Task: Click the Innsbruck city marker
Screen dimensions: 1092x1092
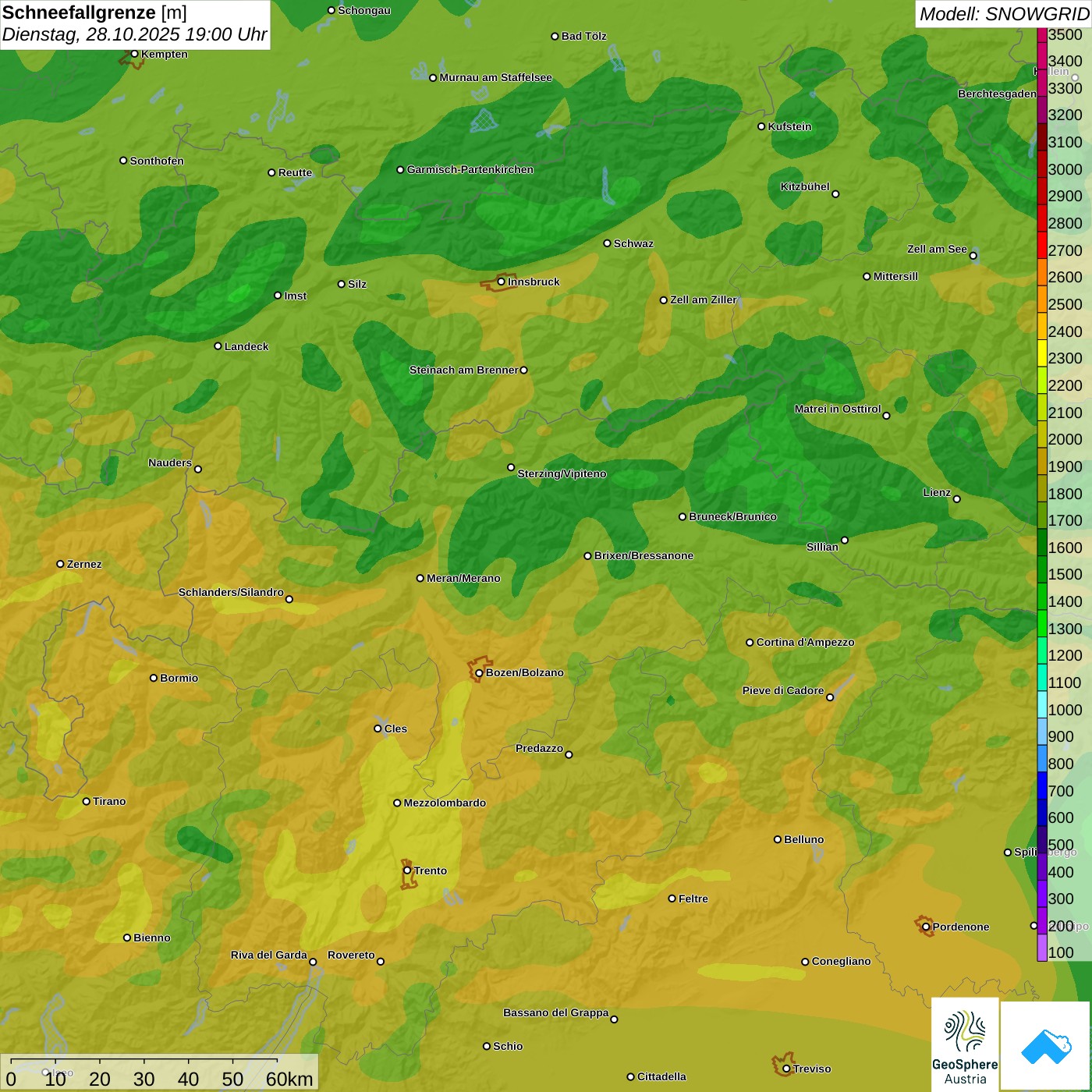Action: coord(502,282)
